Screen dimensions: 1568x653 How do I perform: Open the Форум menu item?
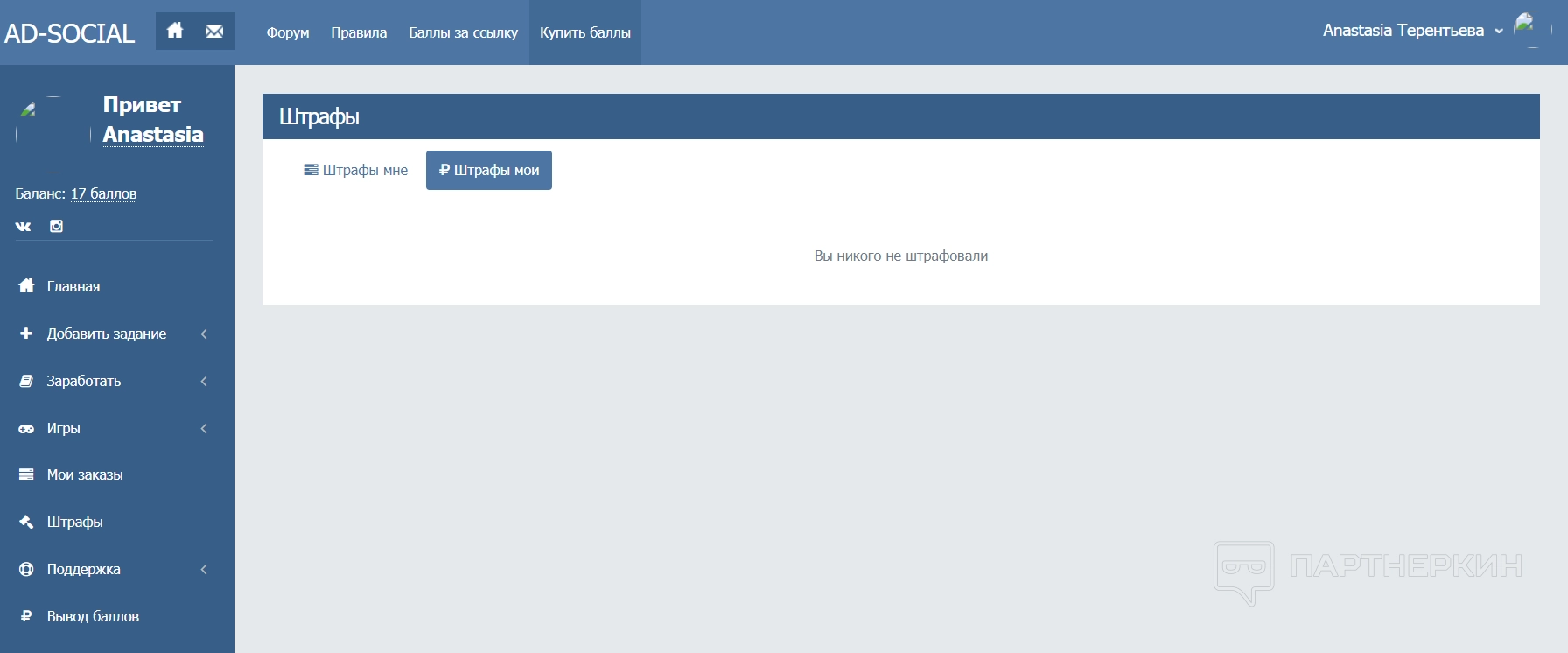288,32
